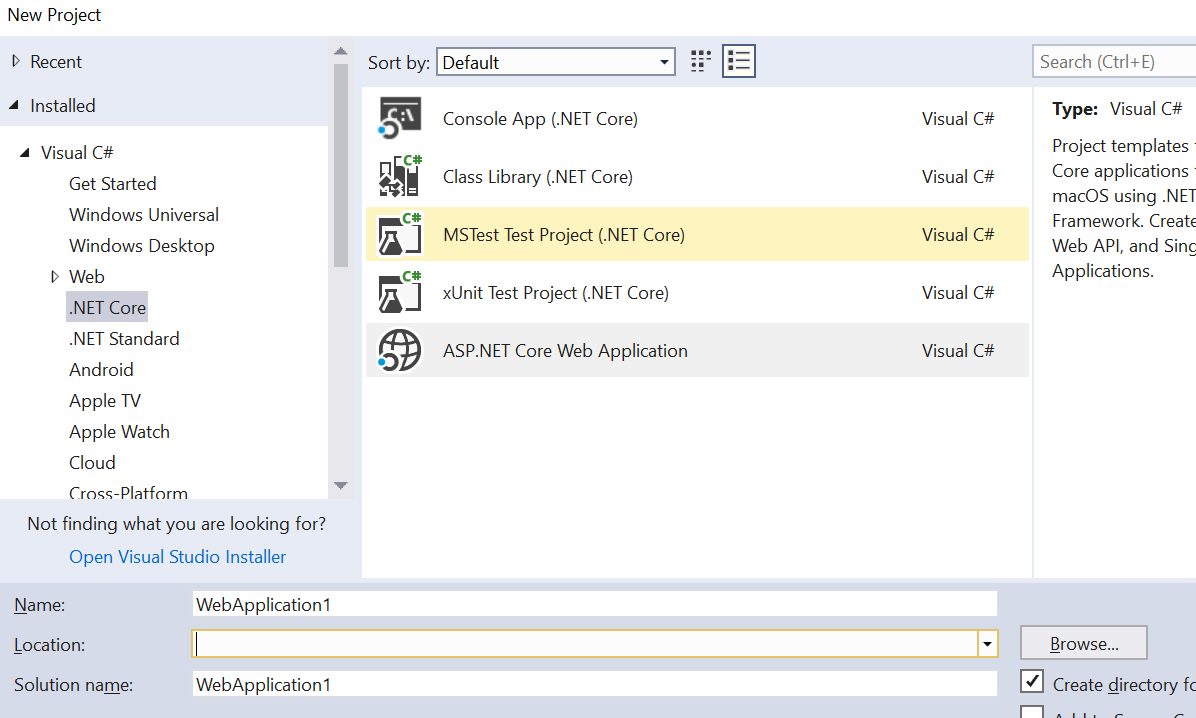Click the Browse... button
This screenshot has width=1196, height=718.
(x=1083, y=643)
